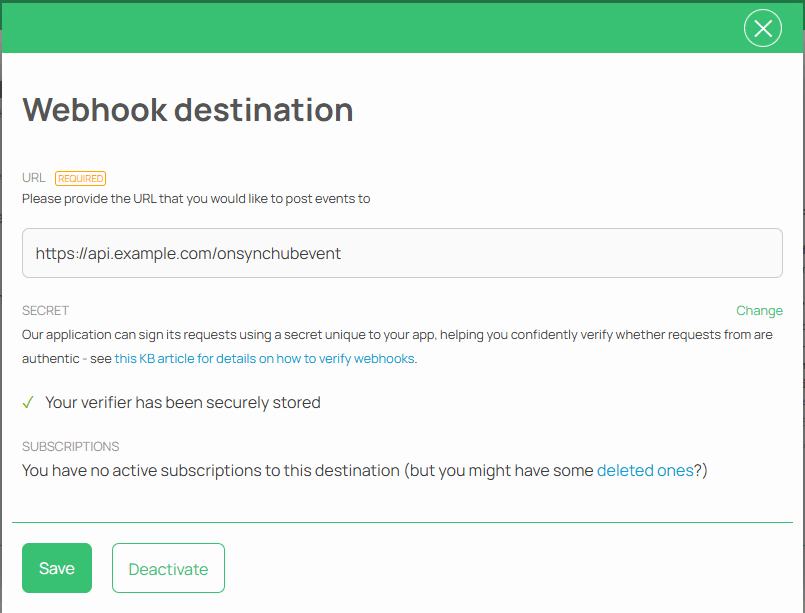805x613 pixels.
Task: Click the green verifier checkmark icon
Action: pyautogui.click(x=28, y=403)
